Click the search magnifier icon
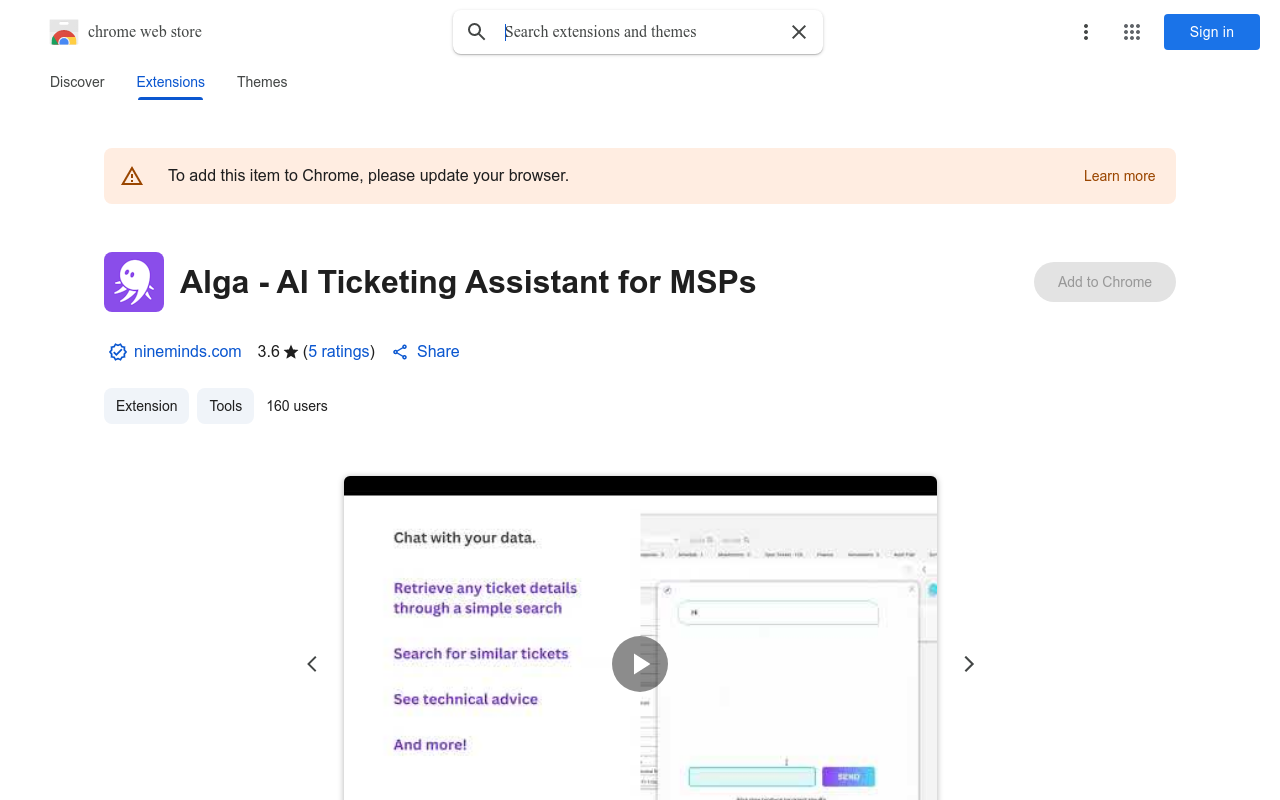This screenshot has height=800, width=1280. coord(477,32)
